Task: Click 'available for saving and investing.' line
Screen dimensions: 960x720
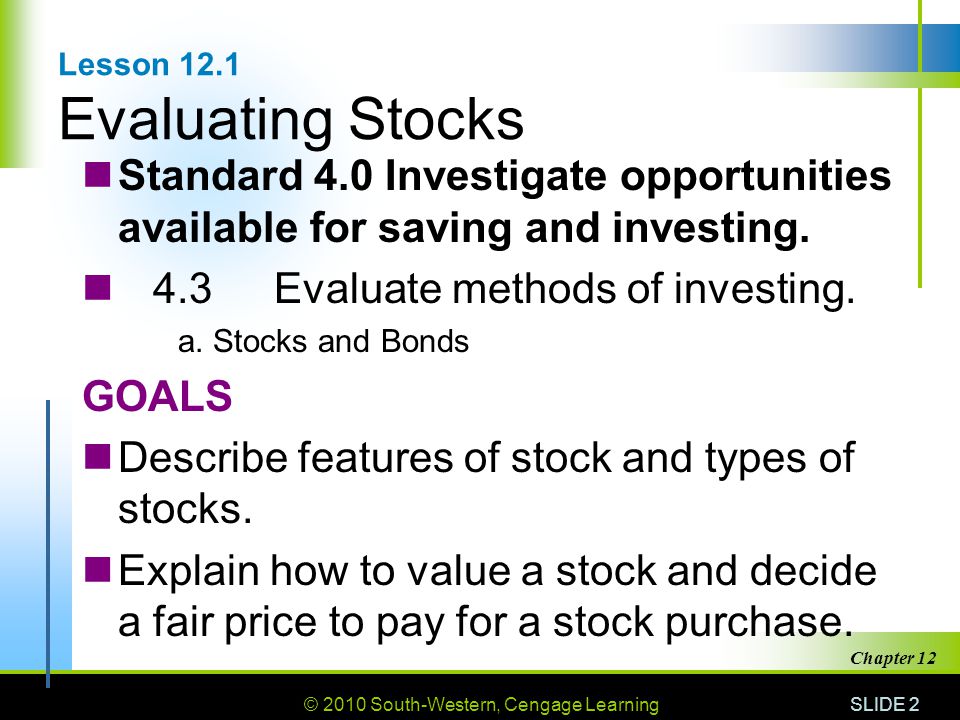Action: (464, 228)
